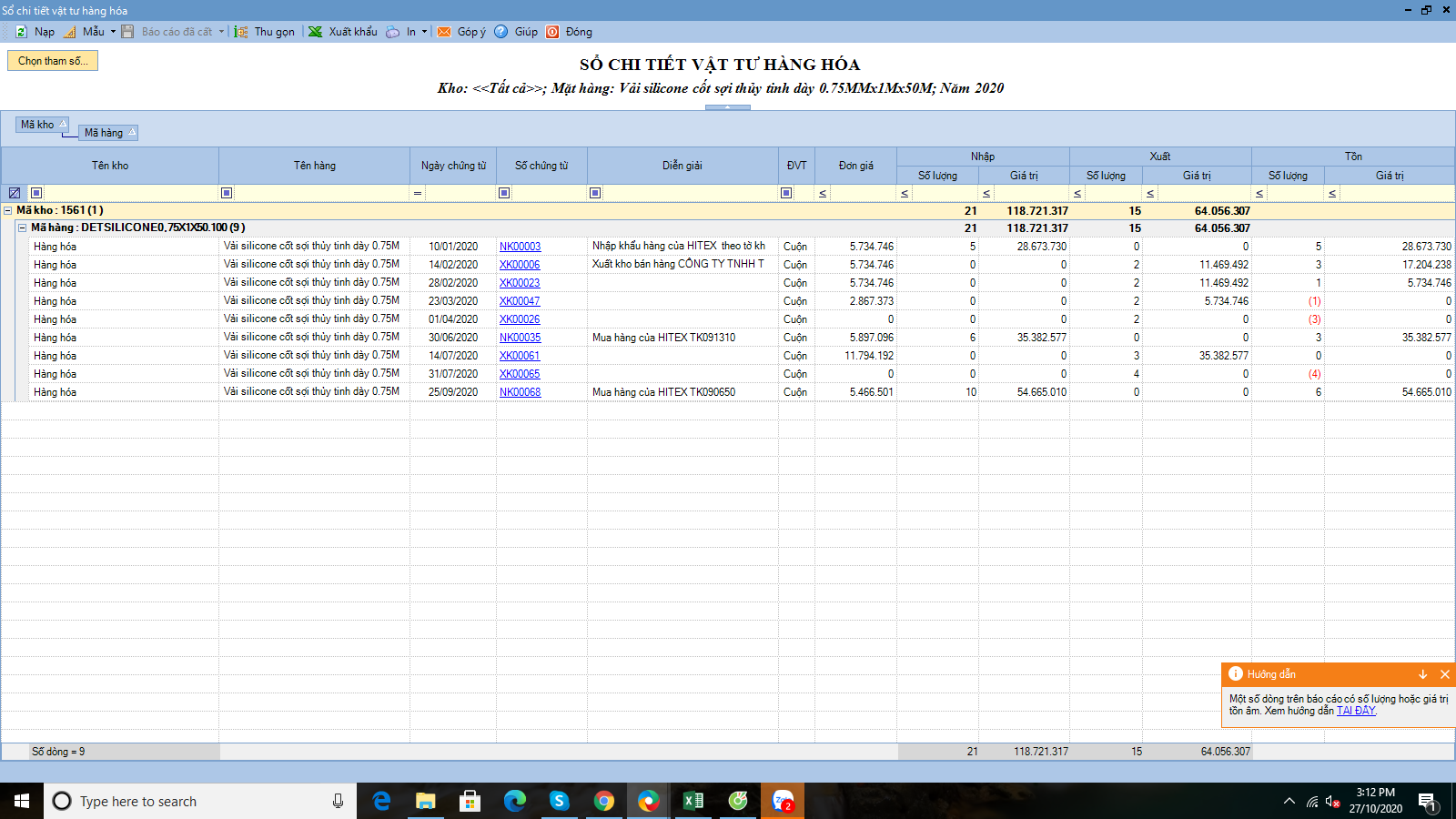Click the Diễn giải filter input field
The image size is (1456, 819).
pos(690,193)
